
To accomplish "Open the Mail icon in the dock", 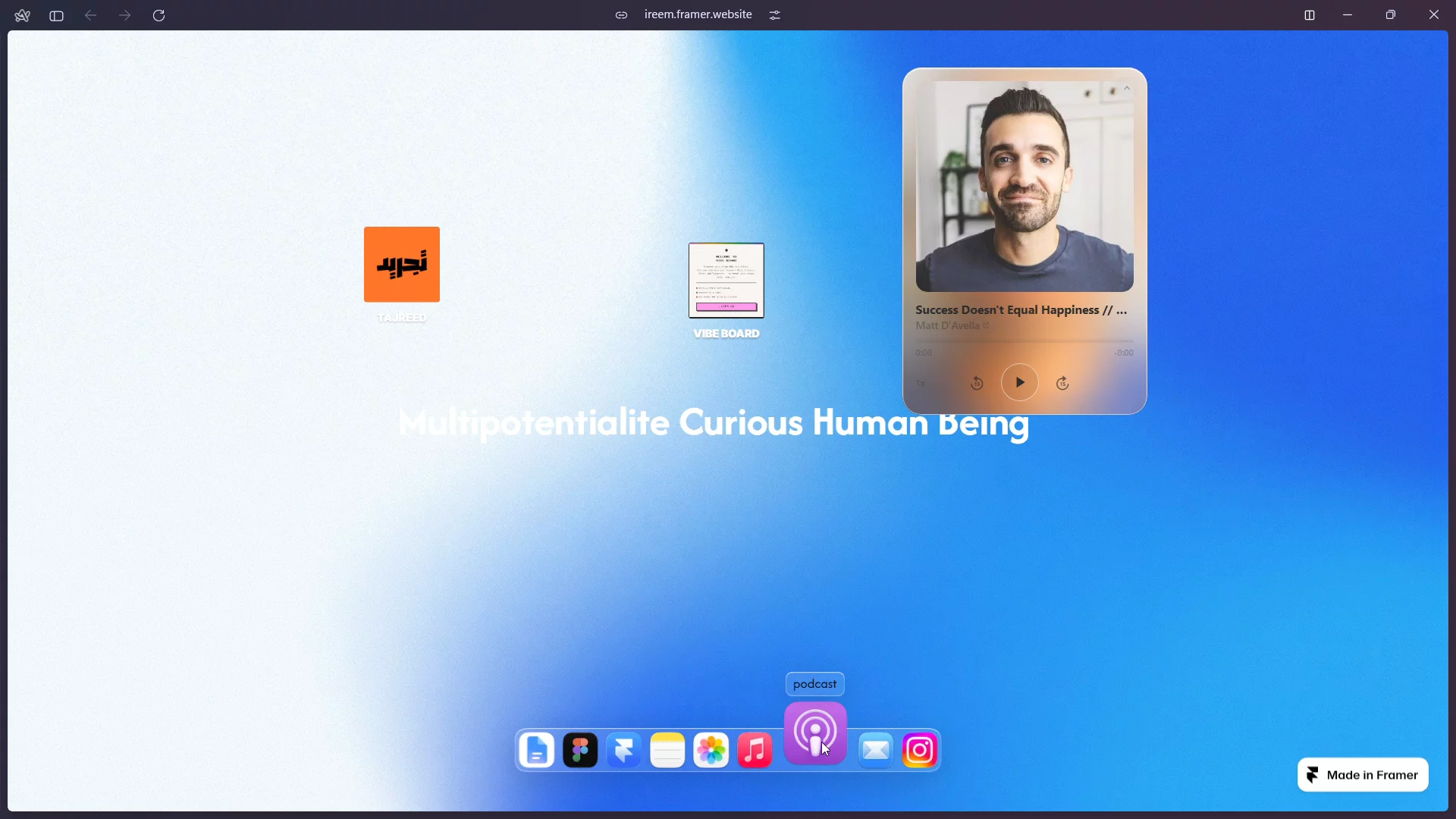I will click(x=876, y=751).
